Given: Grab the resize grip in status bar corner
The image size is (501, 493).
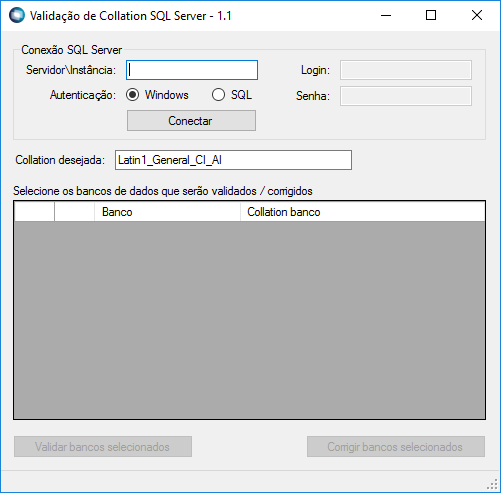Looking at the screenshot, I should coord(494,486).
